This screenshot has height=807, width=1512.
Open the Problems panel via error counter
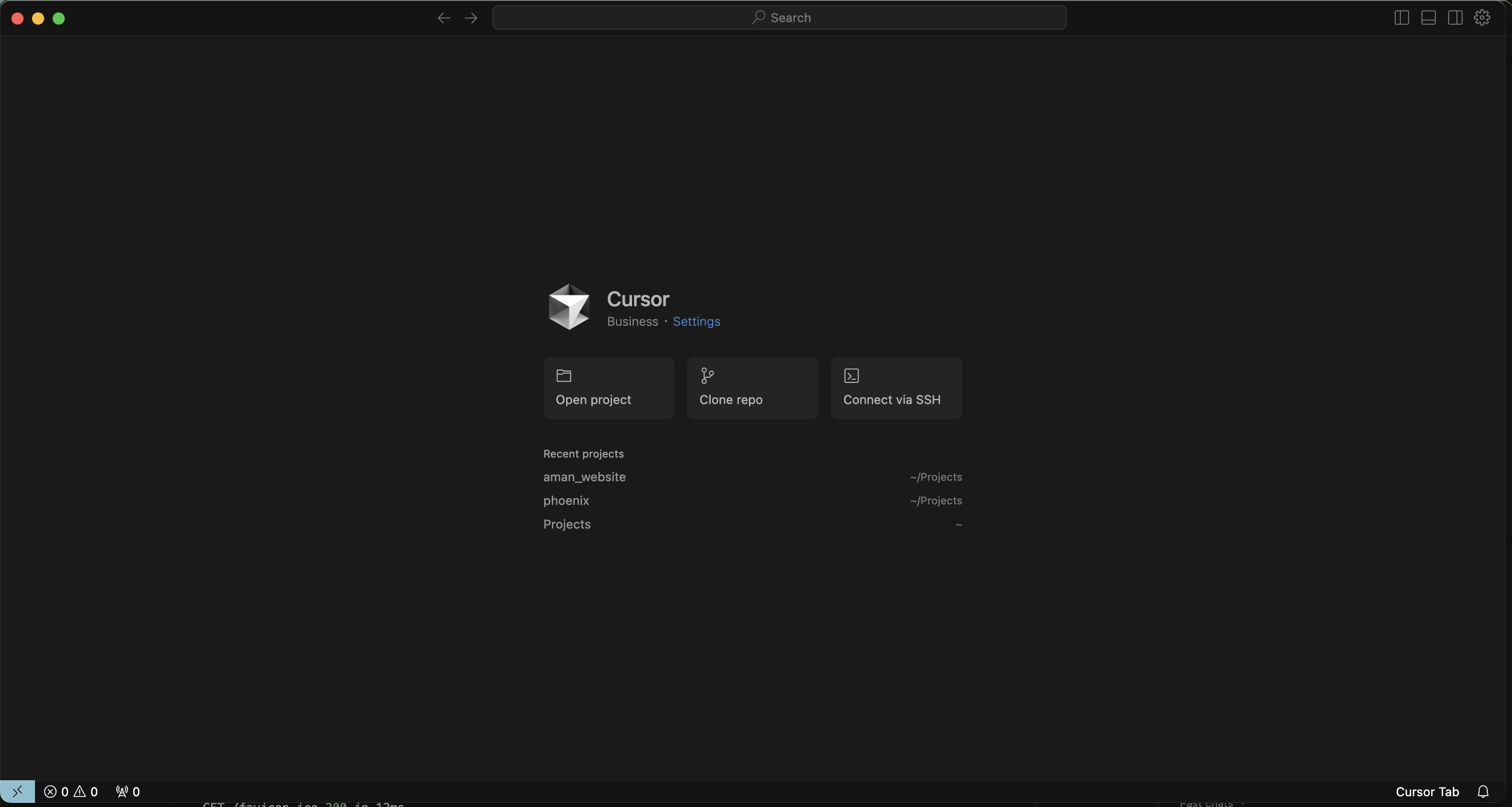(57, 791)
